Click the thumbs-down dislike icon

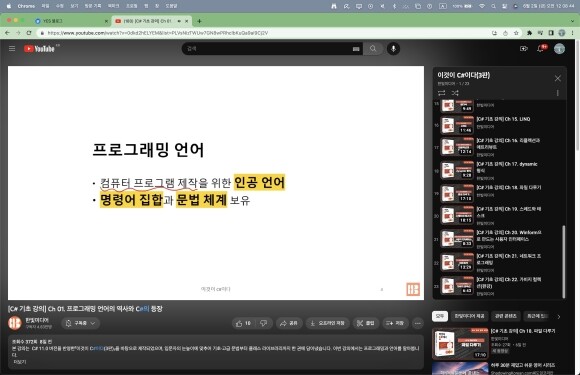click(263, 323)
